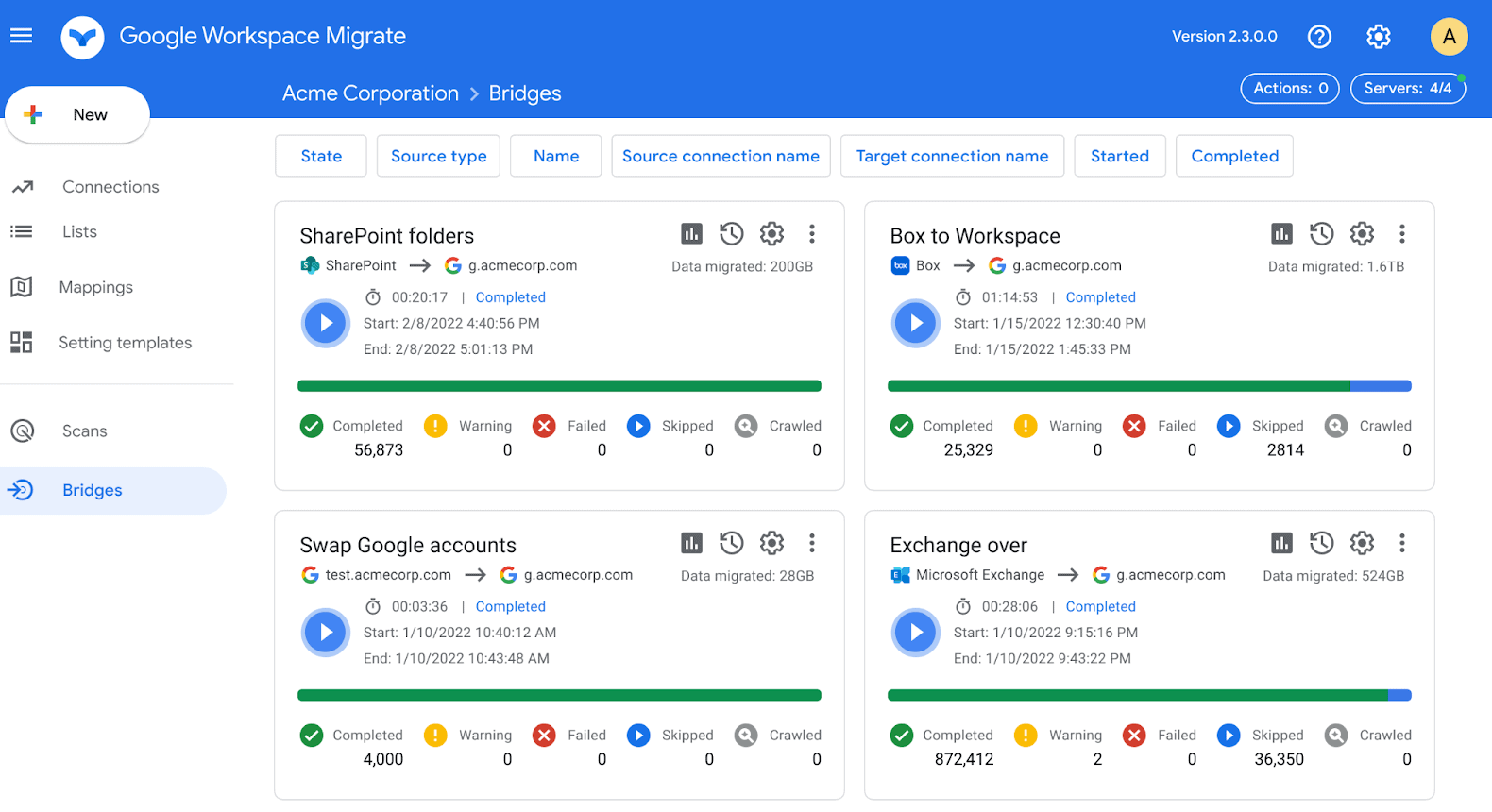Image resolution: width=1492 pixels, height=812 pixels.
Task: View report chart for Box to Workspace
Action: point(1282,233)
